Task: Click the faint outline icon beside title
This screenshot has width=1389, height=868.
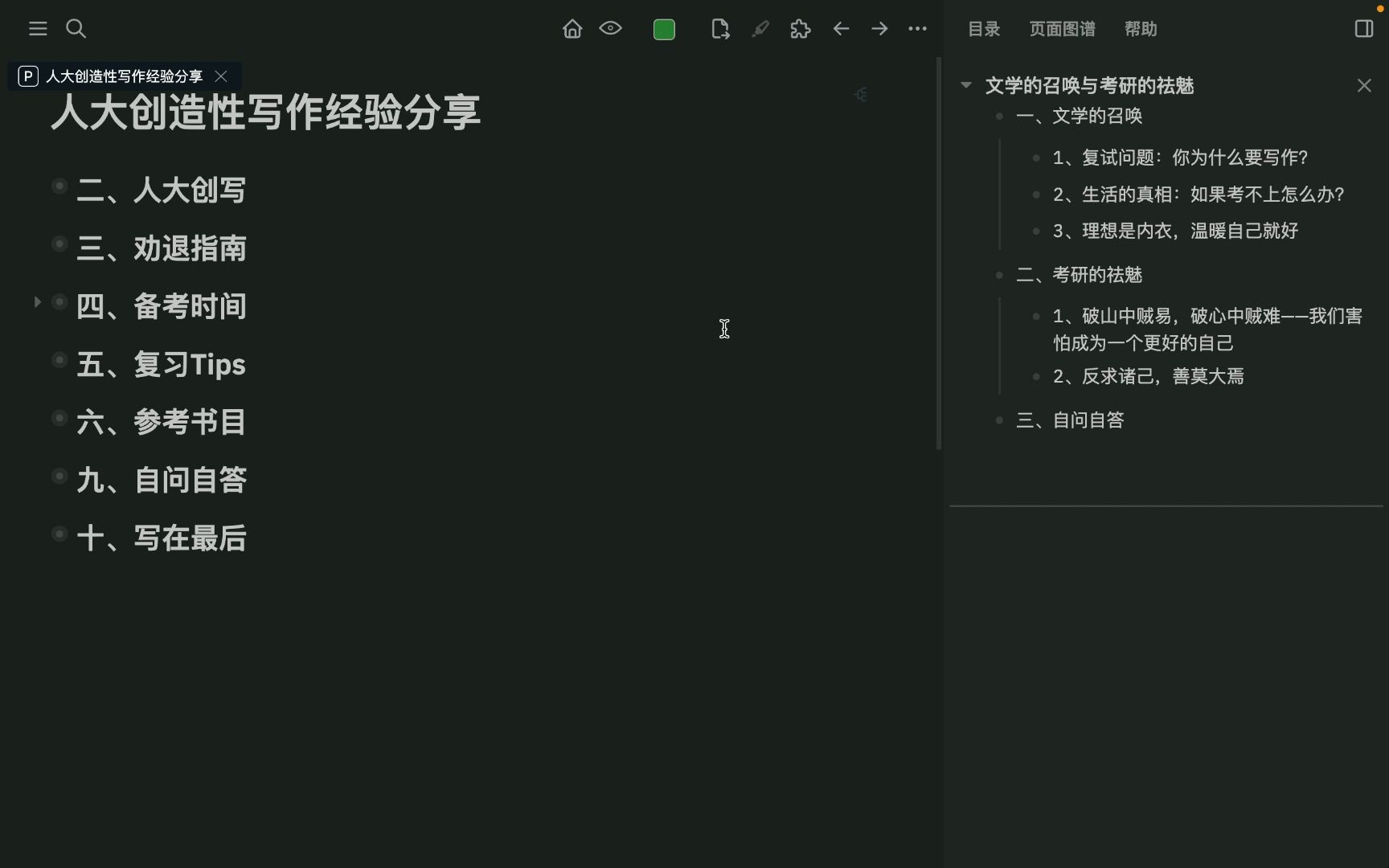Action: 861,95
